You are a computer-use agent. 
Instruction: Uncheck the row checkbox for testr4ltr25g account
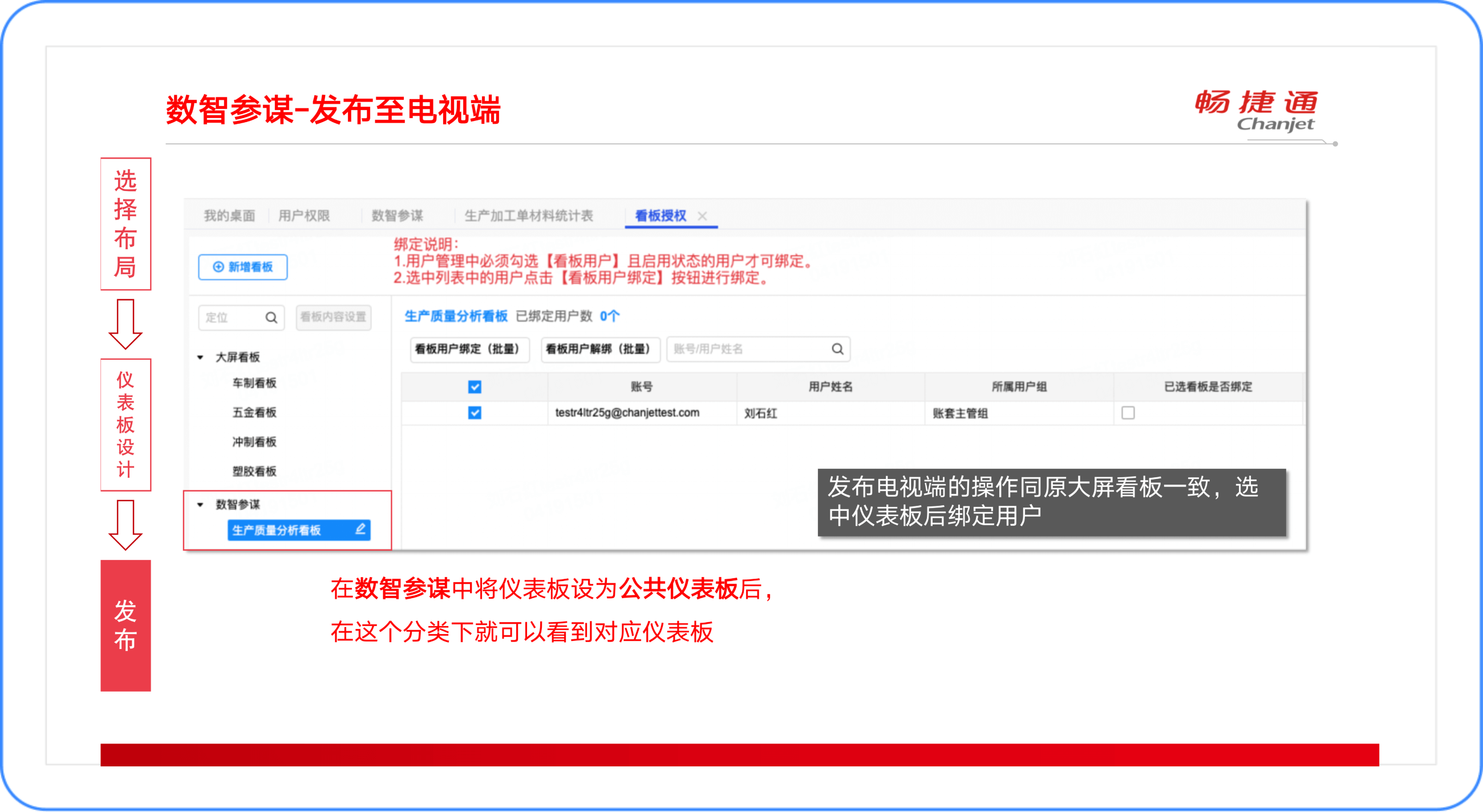tap(475, 413)
